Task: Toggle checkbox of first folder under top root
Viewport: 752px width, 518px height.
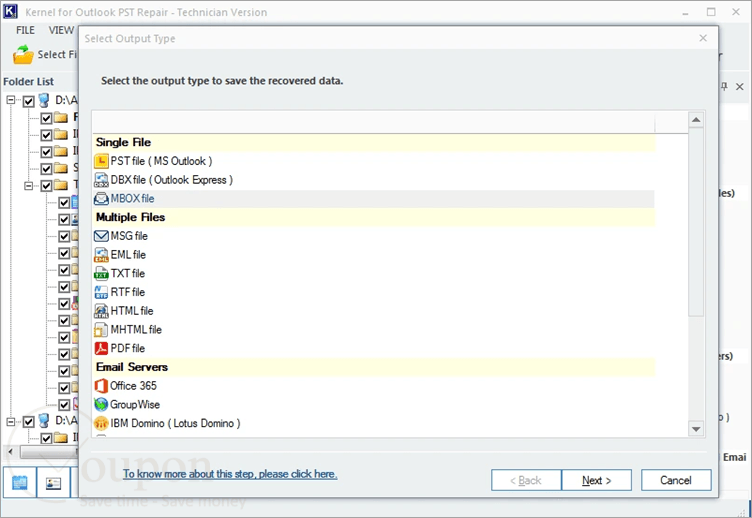Action: [46, 118]
